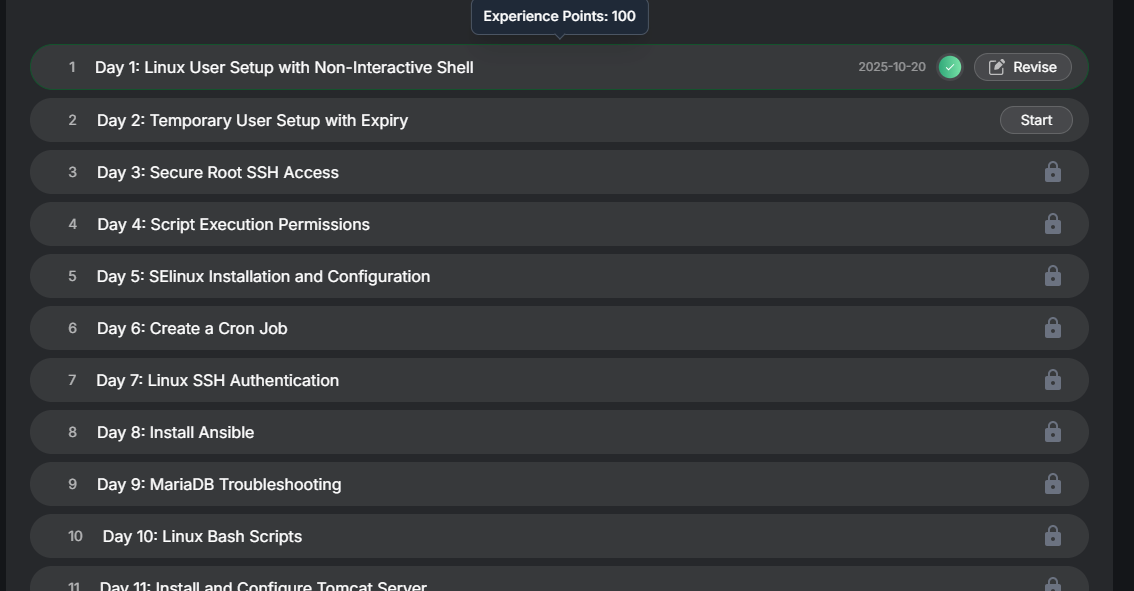Open Day 8: Install Ansible entry
The height and width of the screenshot is (591, 1134).
(175, 432)
